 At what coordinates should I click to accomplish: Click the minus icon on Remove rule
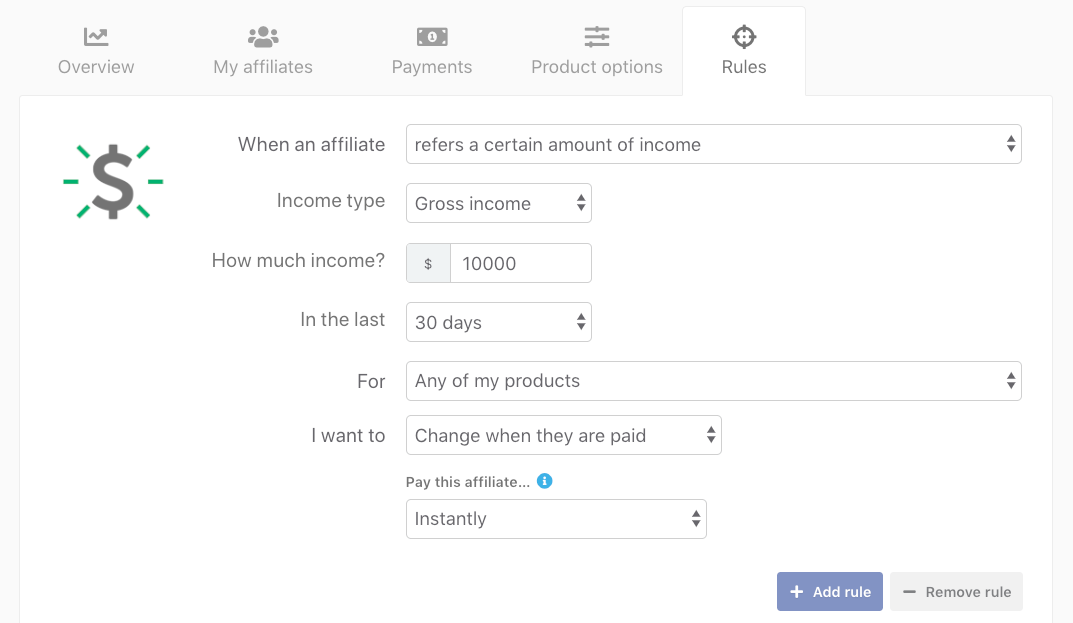coord(909,592)
